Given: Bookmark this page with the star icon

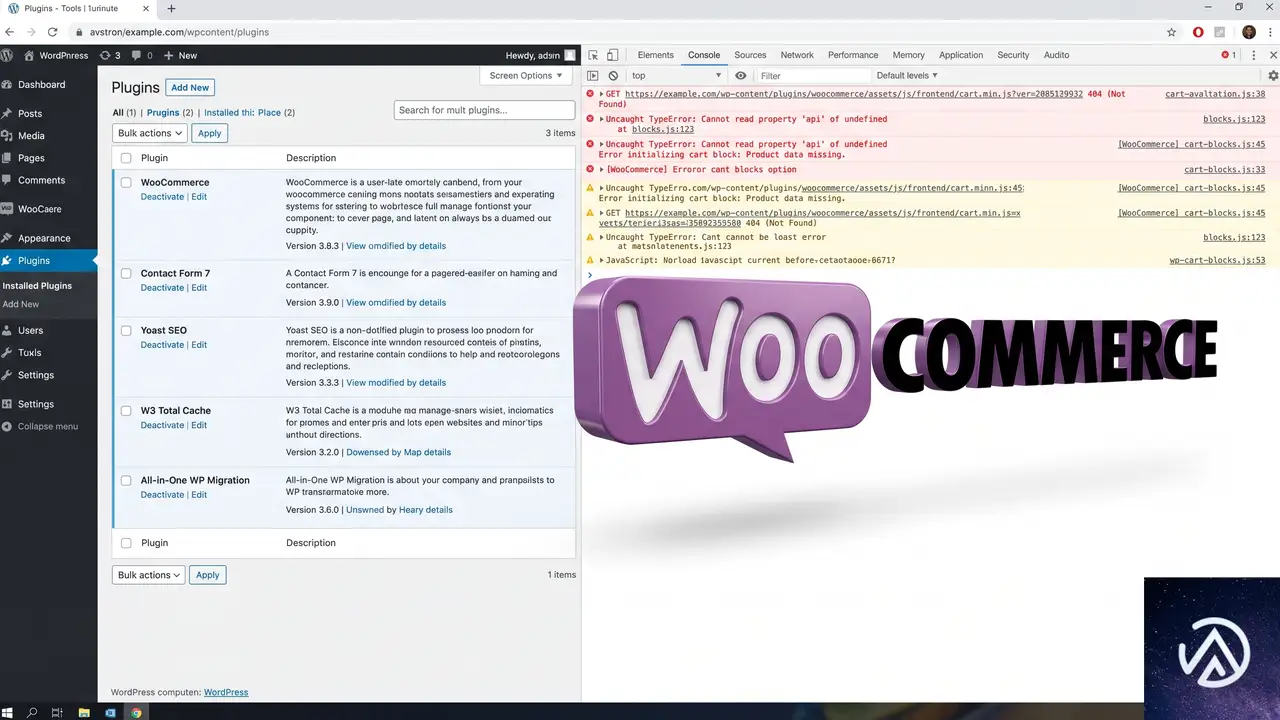Looking at the screenshot, I should 1172,32.
